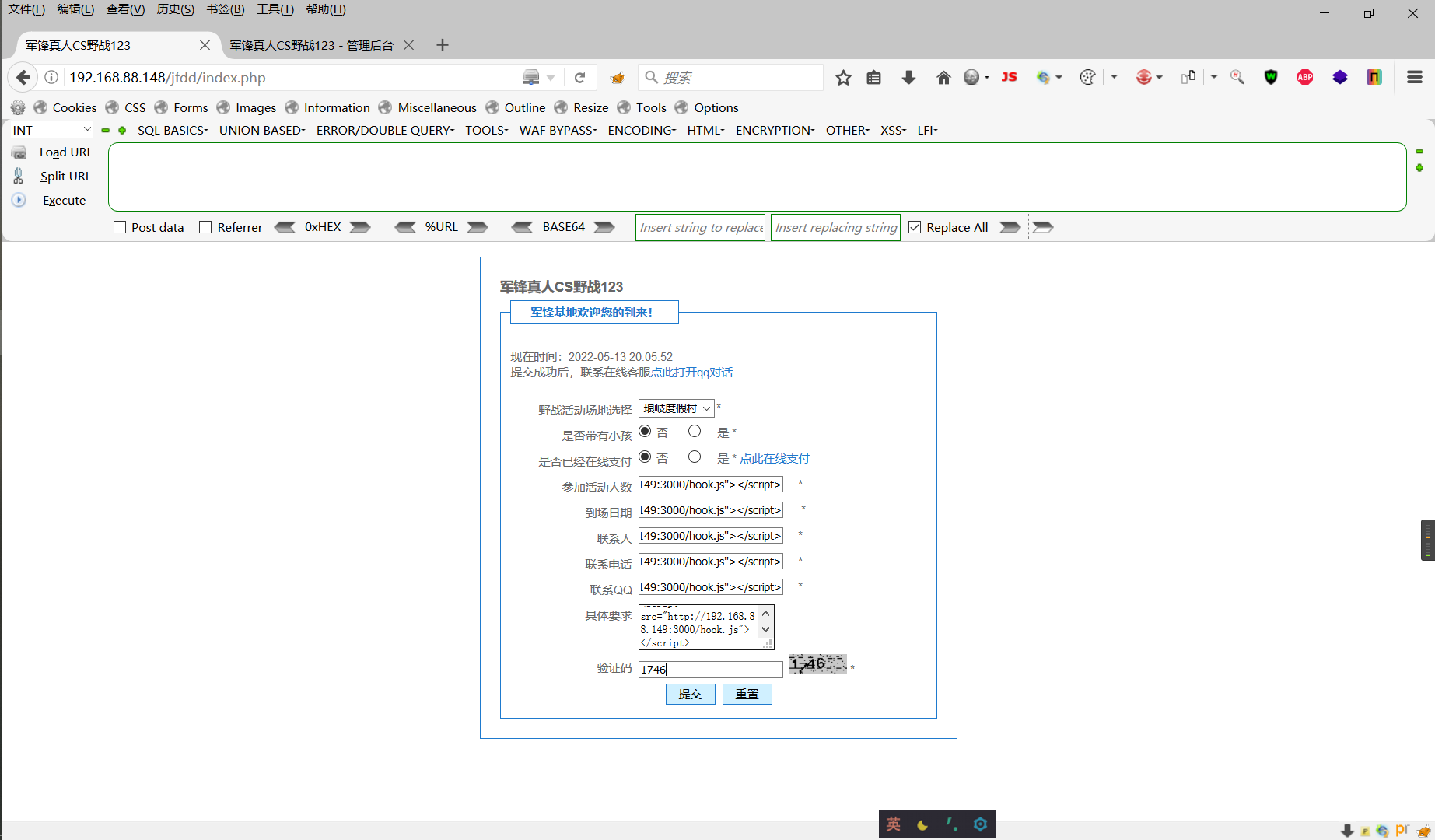Image resolution: width=1435 pixels, height=840 pixels.
Task: Click the Split URL scissors icon
Action: [19, 176]
